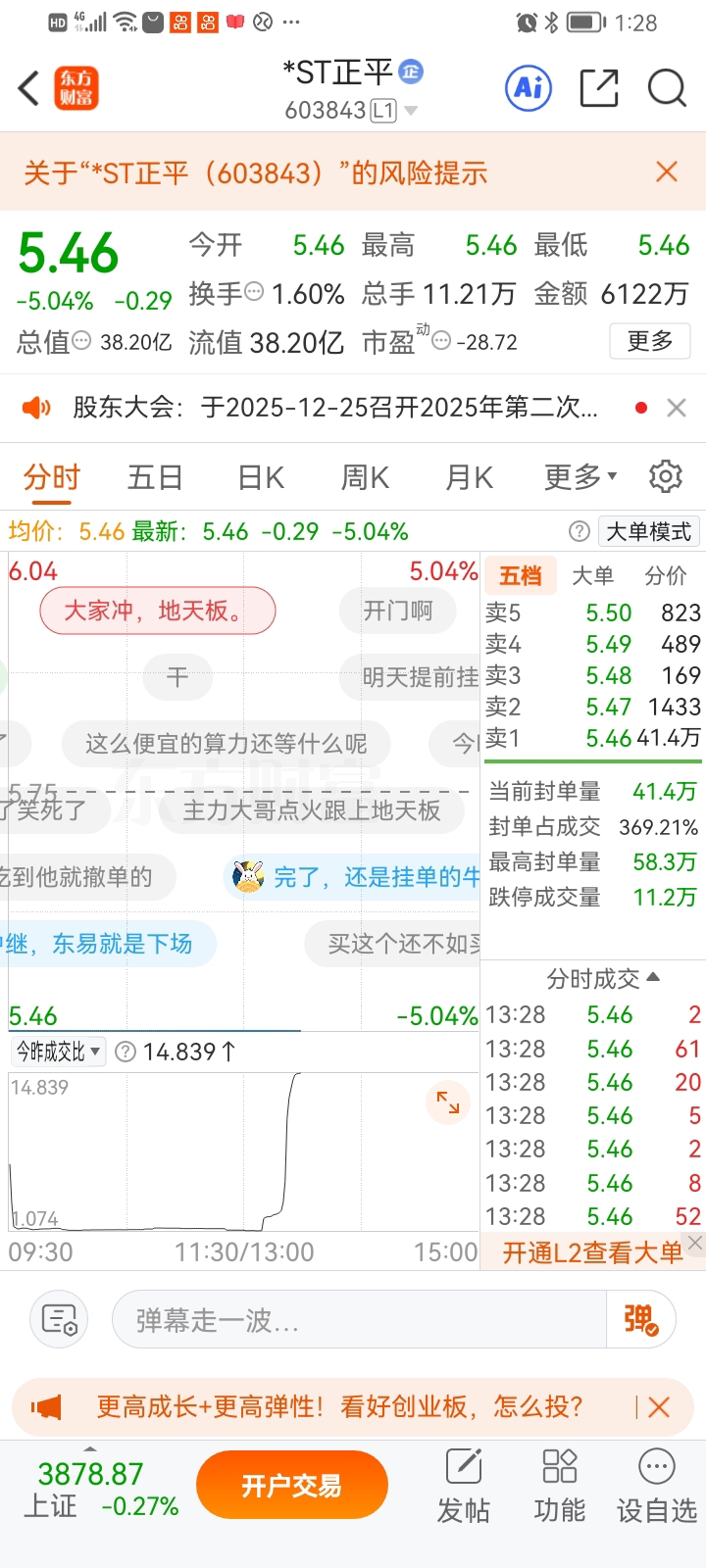Image resolution: width=706 pixels, height=1568 pixels.
Task: Focus the 弹幕走一波 input field
Action: 359,1320
